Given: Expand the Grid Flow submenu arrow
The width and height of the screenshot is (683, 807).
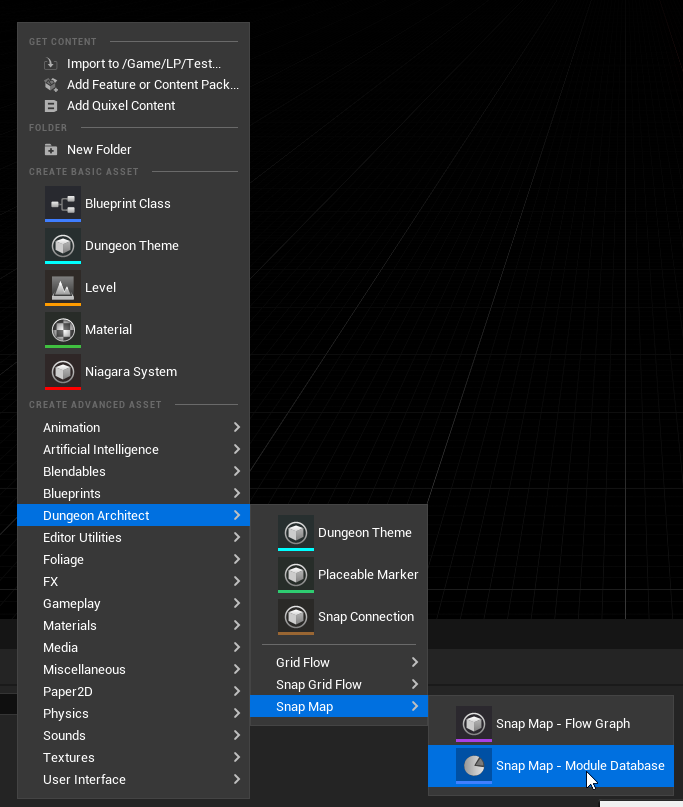Looking at the screenshot, I should (415, 662).
